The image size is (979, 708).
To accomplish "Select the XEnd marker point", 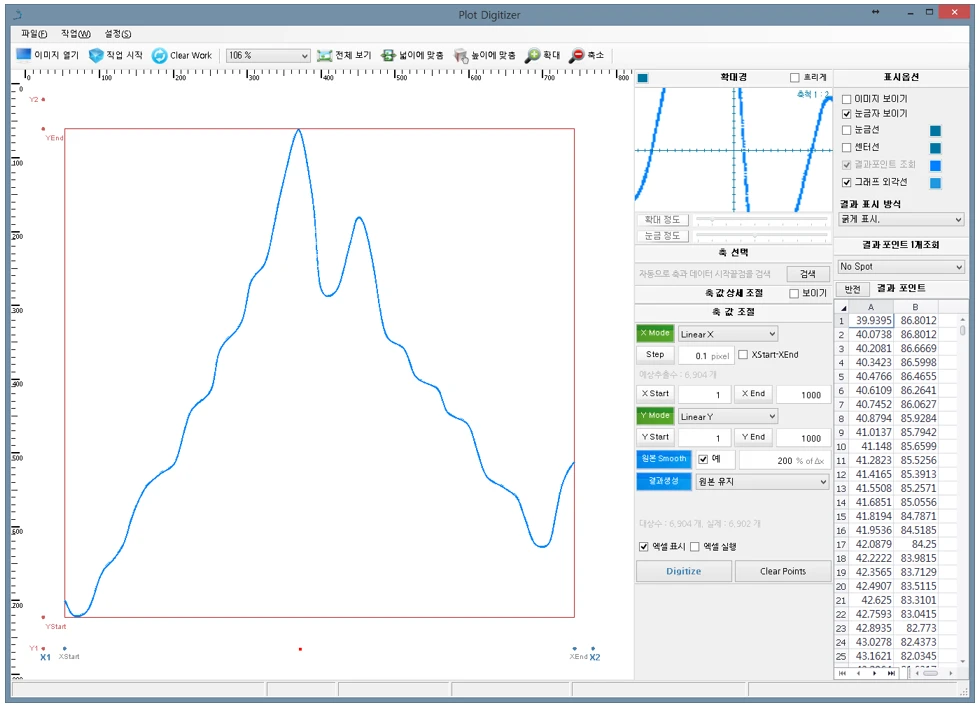I will (574, 649).
